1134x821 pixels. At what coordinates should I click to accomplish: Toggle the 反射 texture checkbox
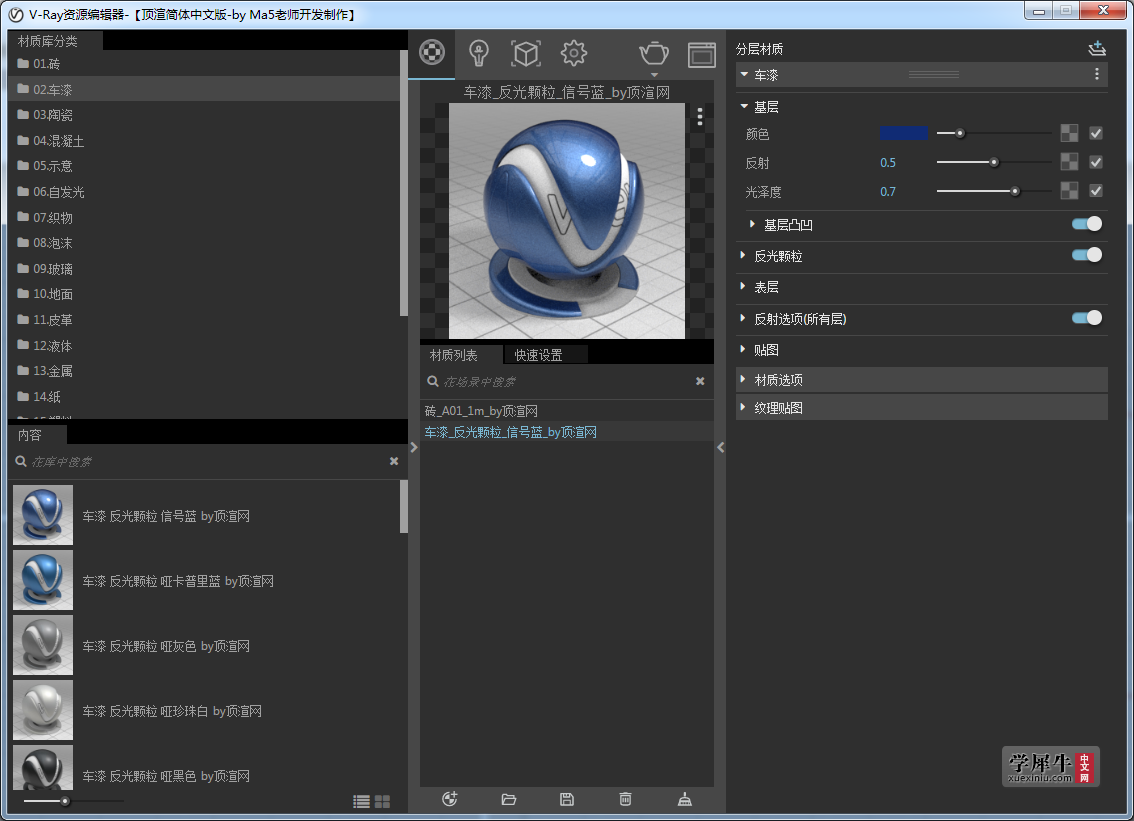click(1096, 162)
